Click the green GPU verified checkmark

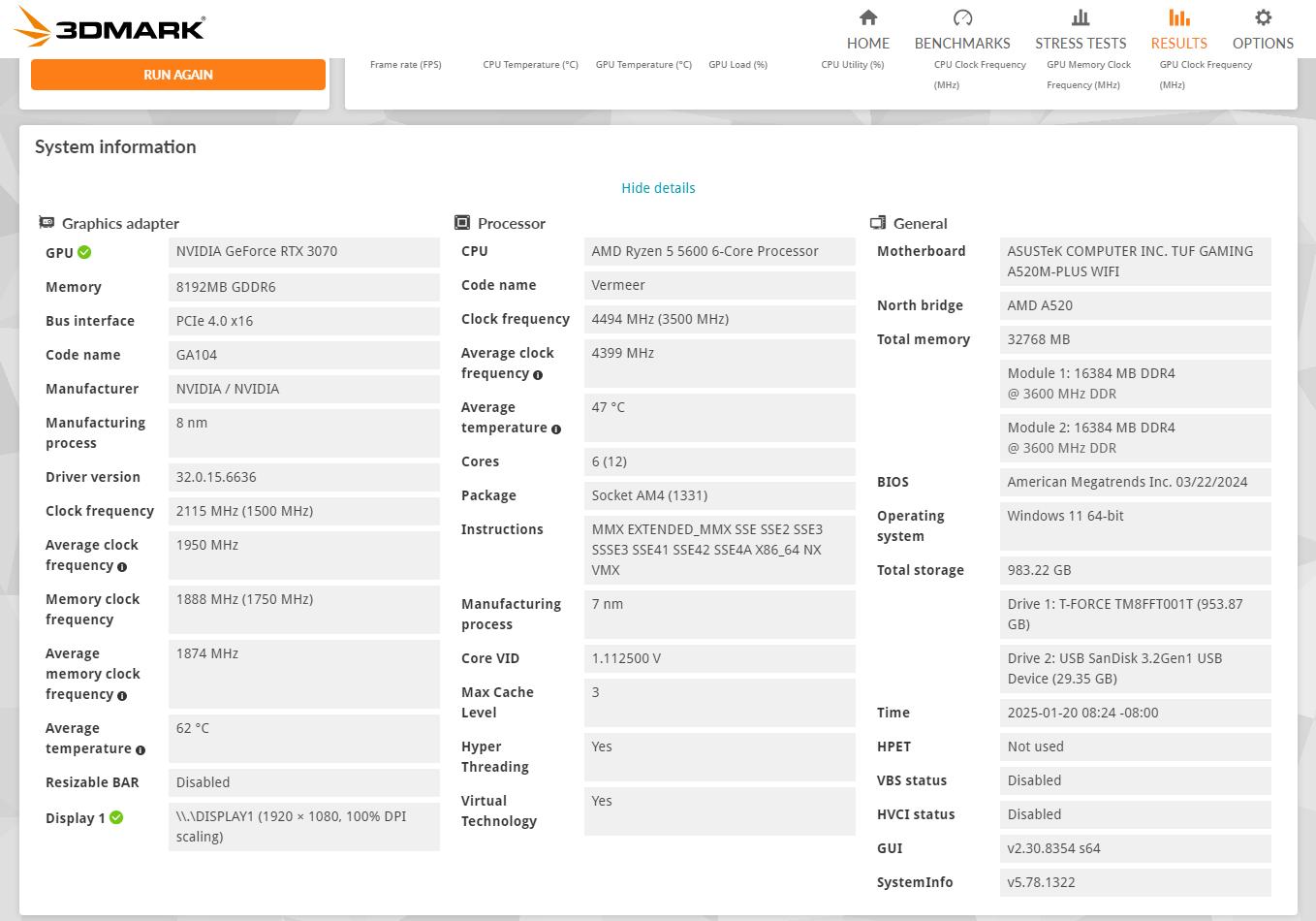click(x=84, y=252)
